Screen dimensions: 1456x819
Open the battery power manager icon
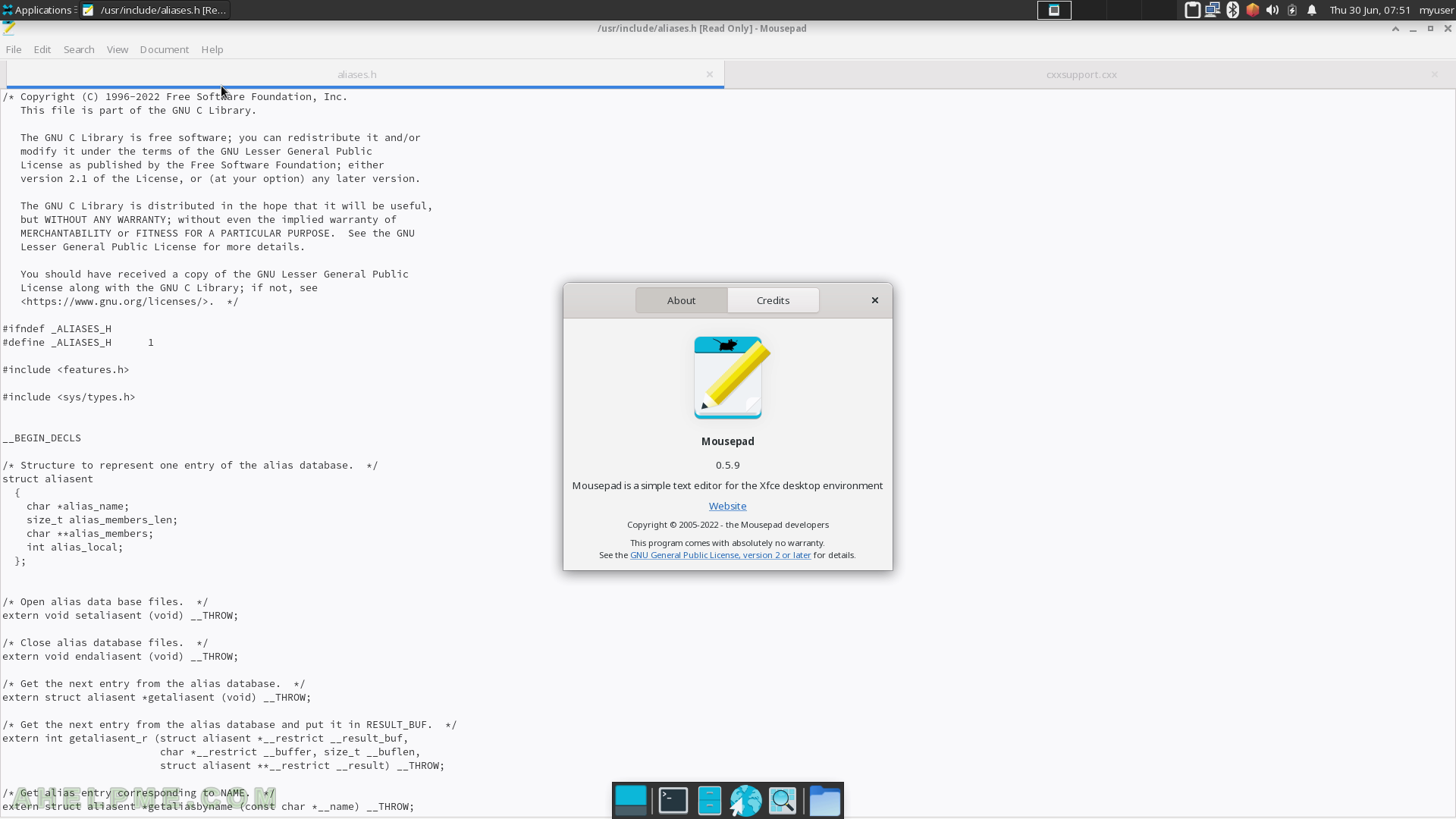tap(1292, 10)
